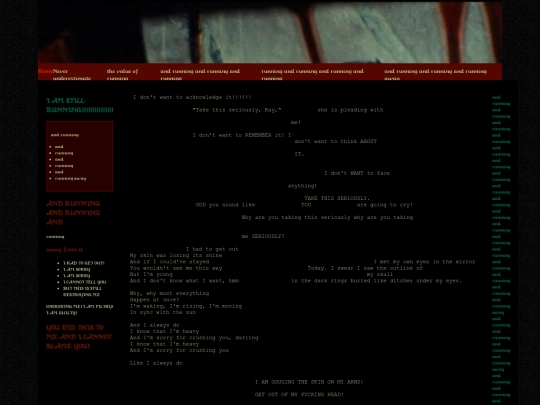Click lyric 'And I'm sorry for crushing you, darling'
Image resolution: width=540 pixels, height=405 pixels.
[194, 338]
